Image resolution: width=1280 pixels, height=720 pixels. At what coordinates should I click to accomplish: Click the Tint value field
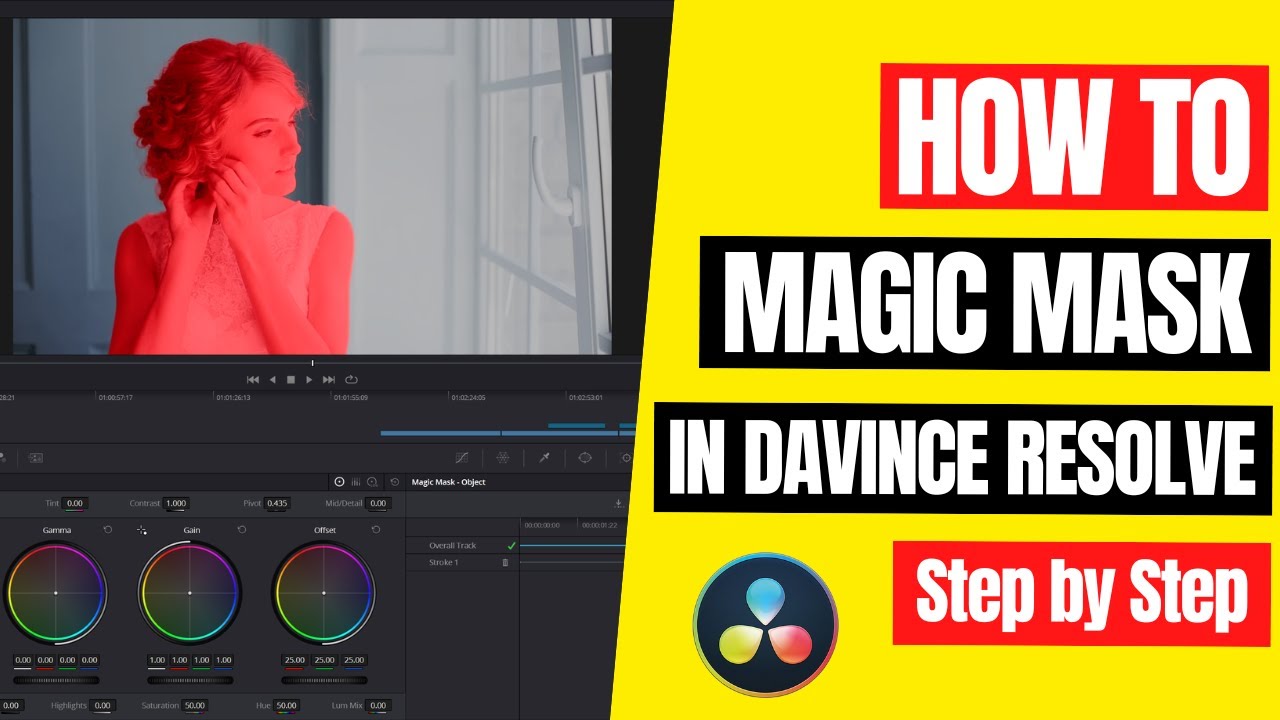[74, 503]
